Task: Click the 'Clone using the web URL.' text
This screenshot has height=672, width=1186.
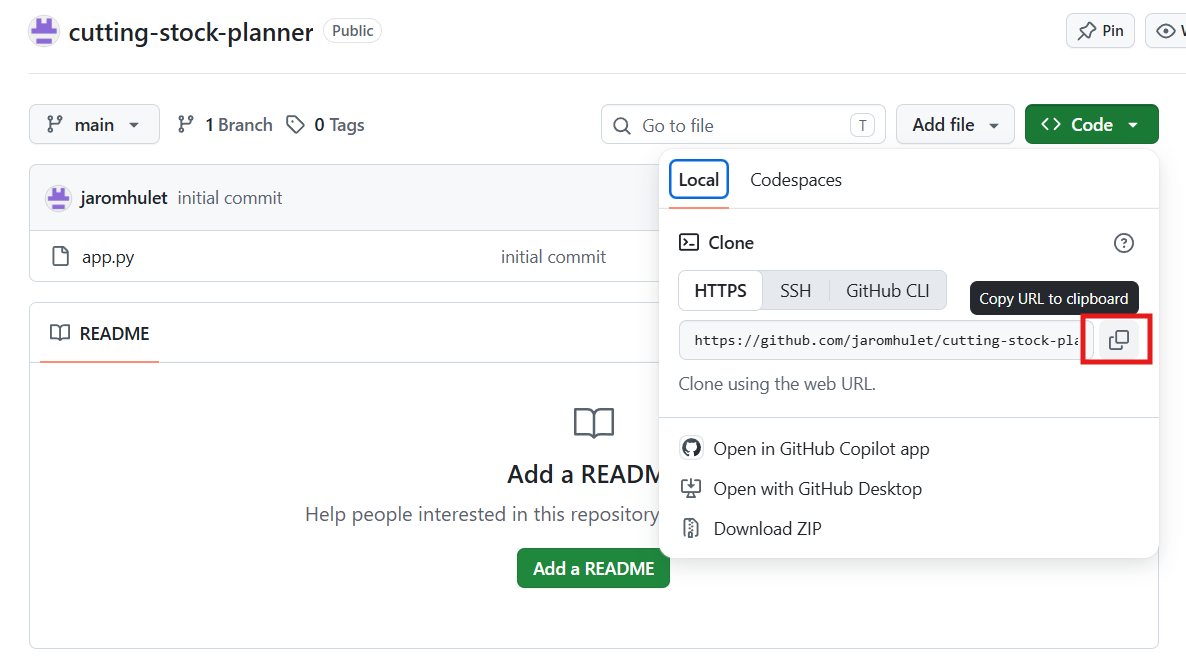Action: pos(777,384)
